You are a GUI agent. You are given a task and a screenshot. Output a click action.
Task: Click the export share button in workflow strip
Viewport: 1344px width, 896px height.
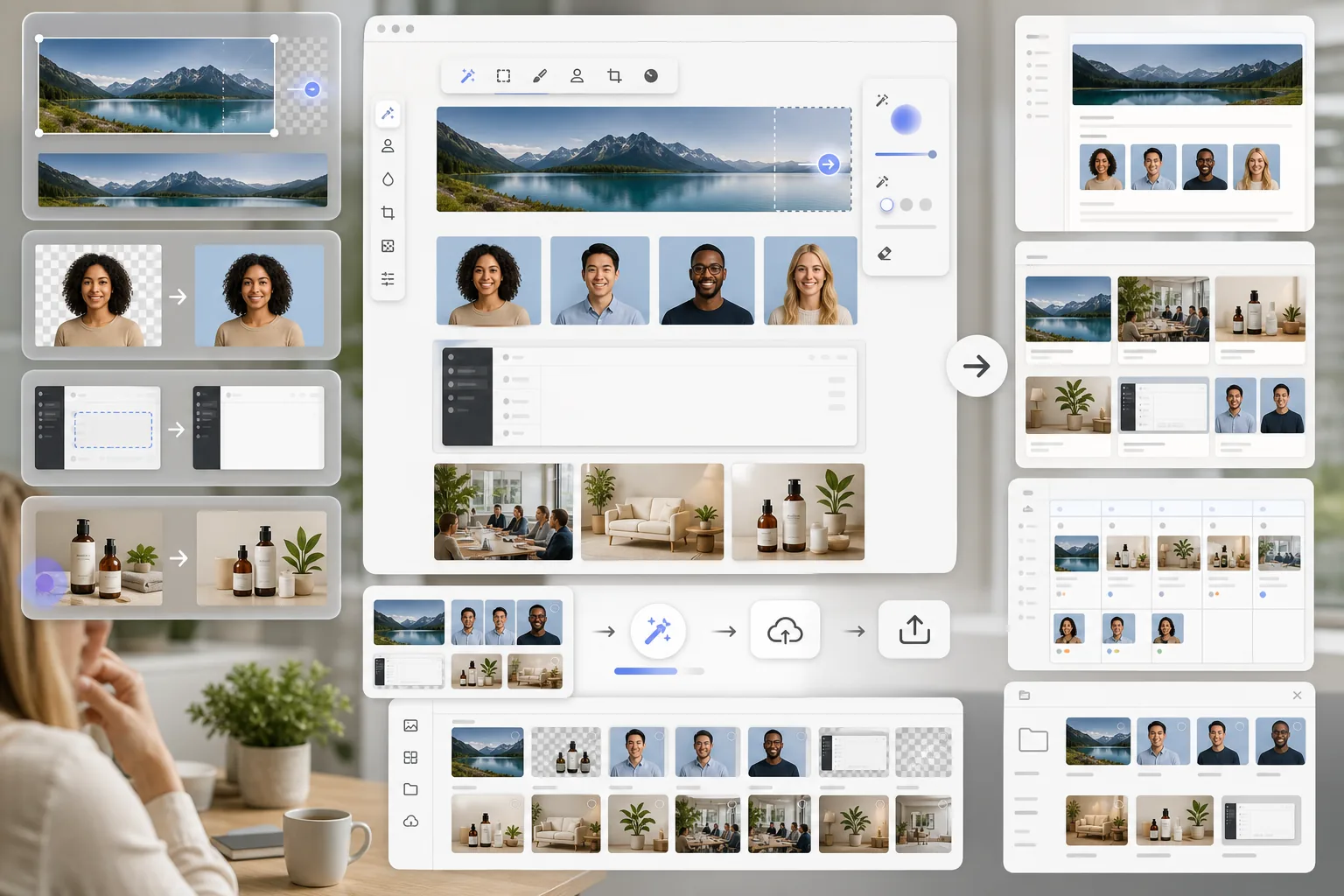click(x=914, y=630)
